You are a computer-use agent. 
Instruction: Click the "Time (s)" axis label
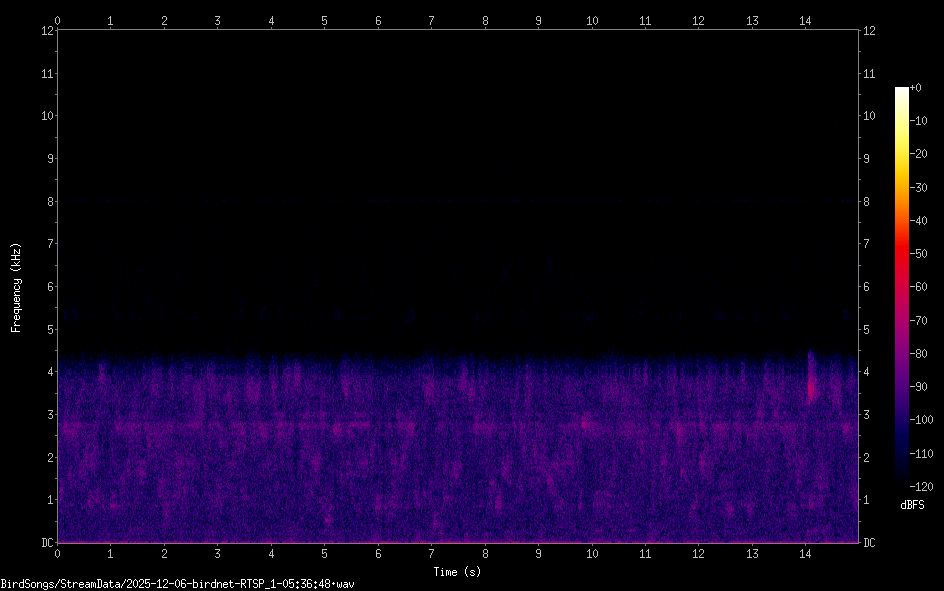point(458,572)
